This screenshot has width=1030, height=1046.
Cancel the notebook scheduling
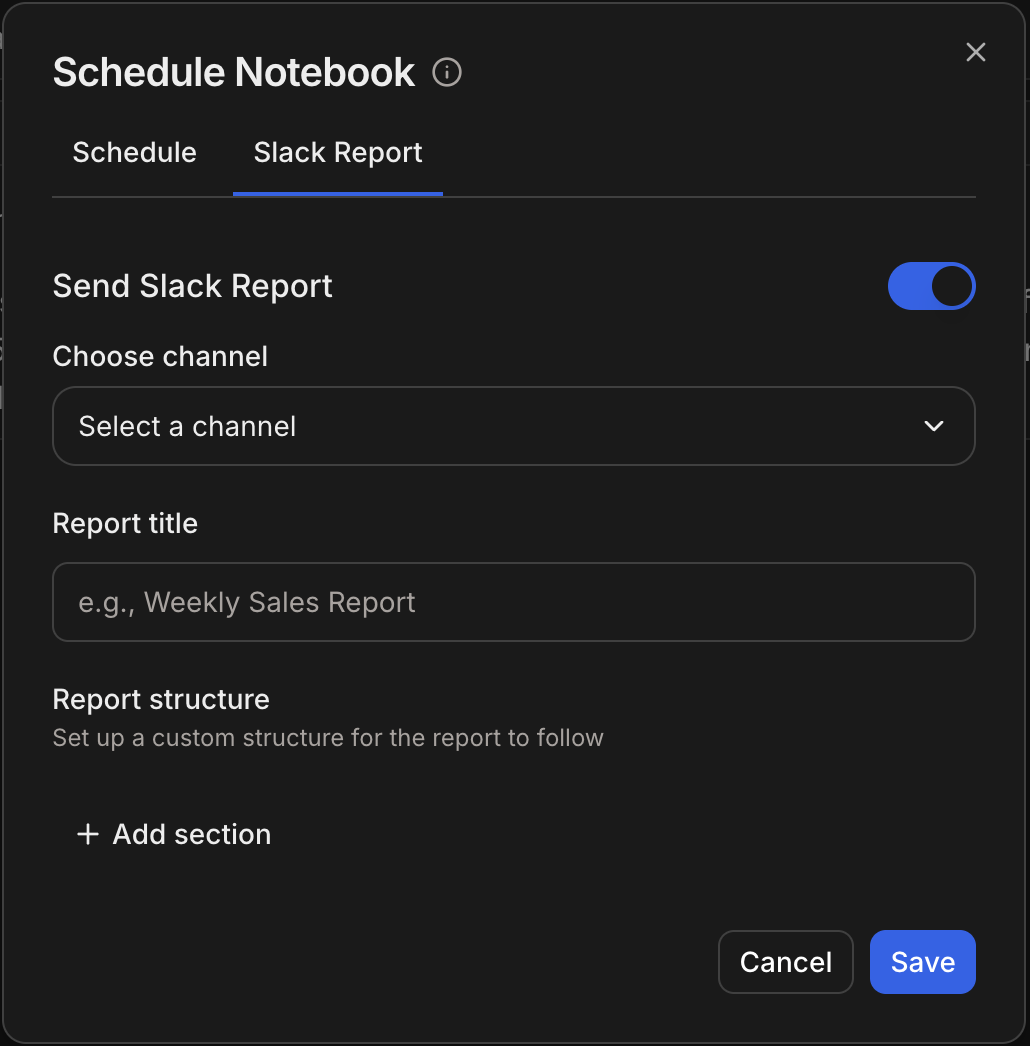point(785,961)
